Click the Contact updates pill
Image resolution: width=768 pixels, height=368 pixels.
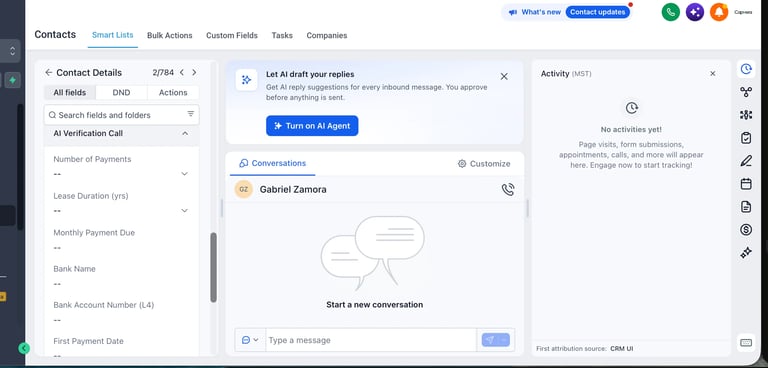598,12
